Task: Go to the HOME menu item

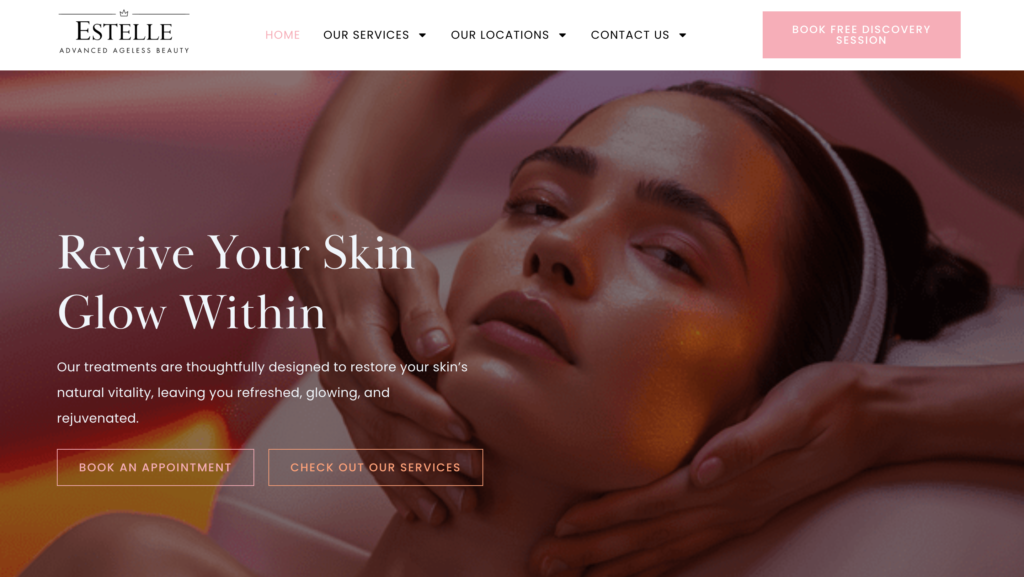Action: [x=282, y=35]
